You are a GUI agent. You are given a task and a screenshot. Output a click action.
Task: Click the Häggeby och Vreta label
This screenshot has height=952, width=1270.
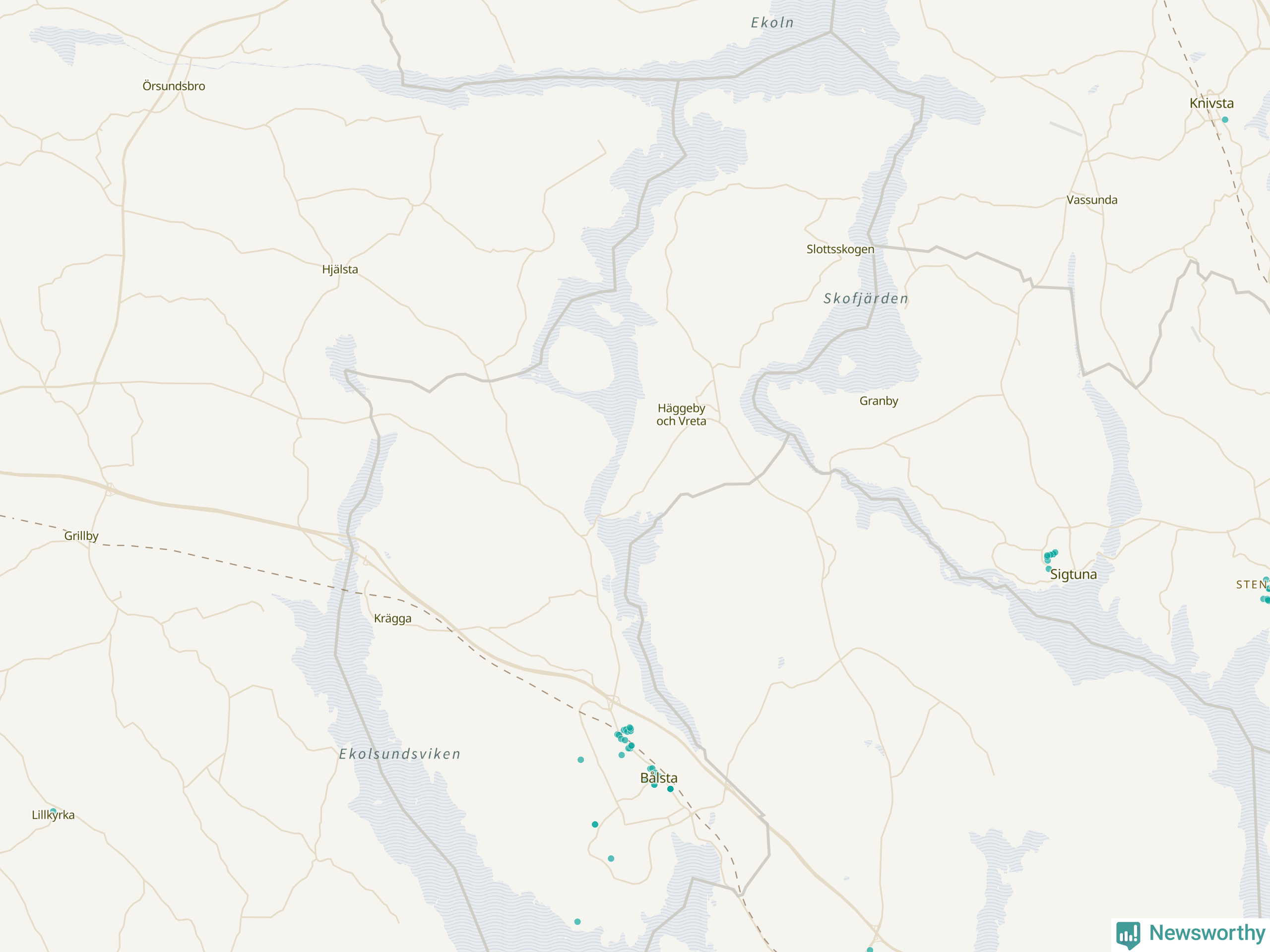tap(682, 415)
